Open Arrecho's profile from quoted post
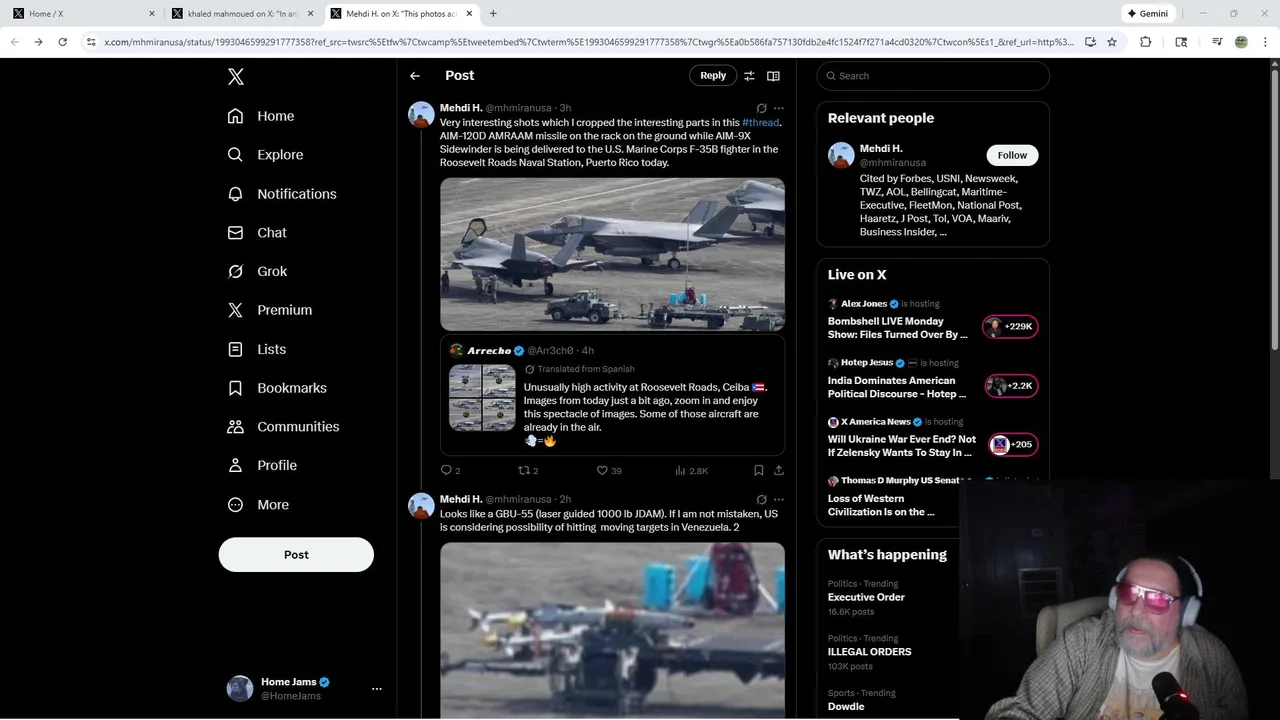Screen dimensions: 1280x720 [x=488, y=350]
